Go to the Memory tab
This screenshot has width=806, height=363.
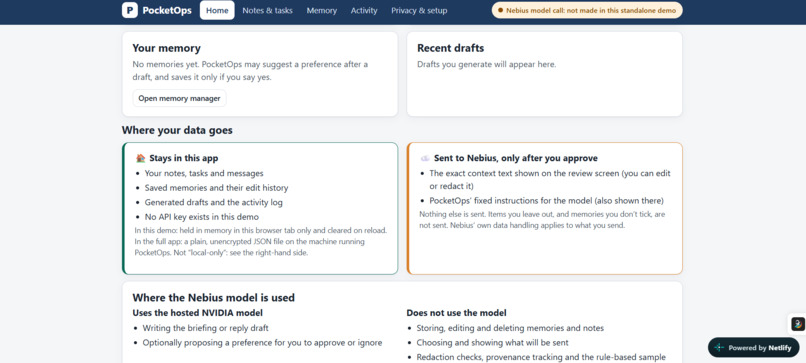coord(322,10)
